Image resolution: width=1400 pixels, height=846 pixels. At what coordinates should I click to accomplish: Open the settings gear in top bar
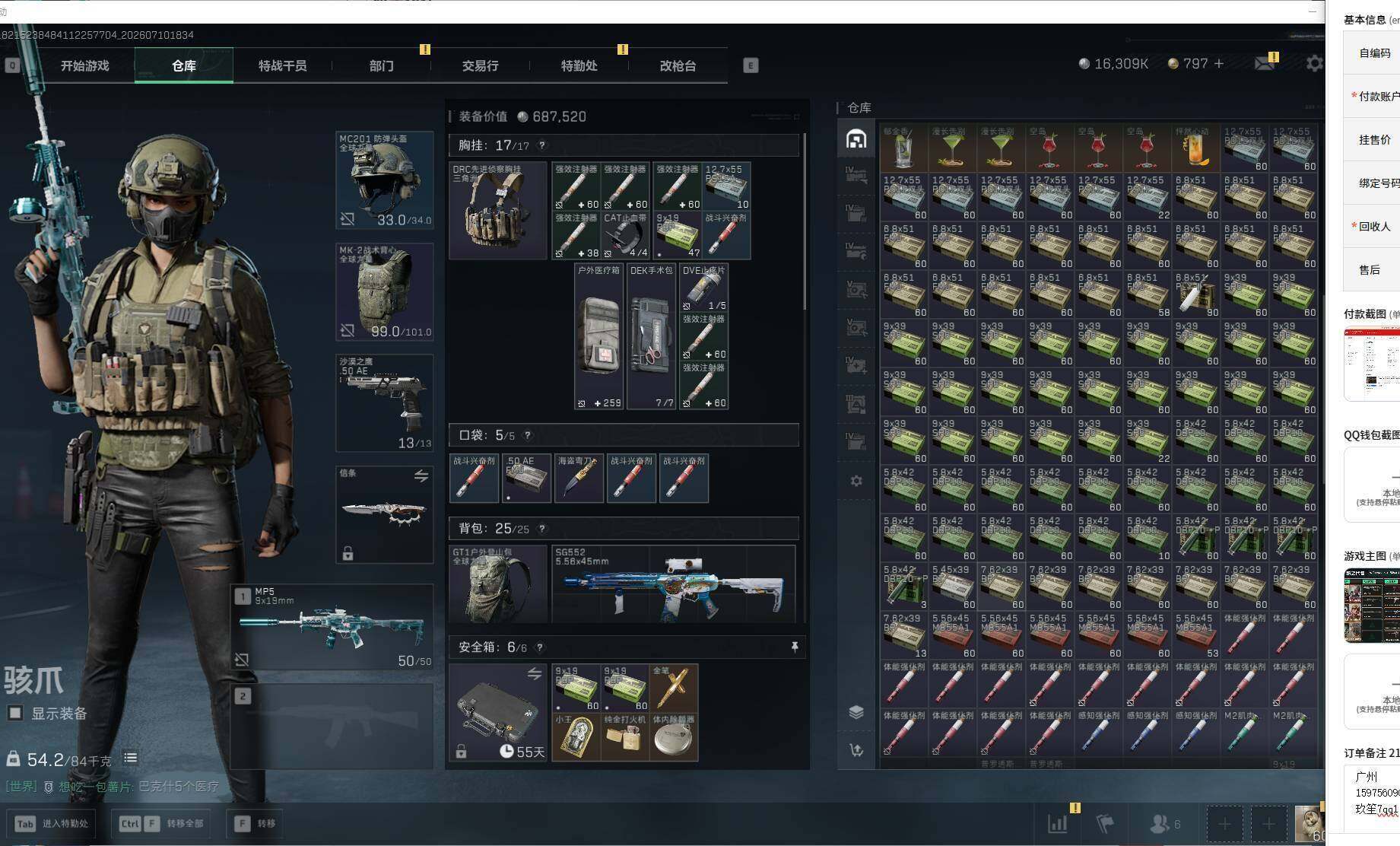point(1314,64)
